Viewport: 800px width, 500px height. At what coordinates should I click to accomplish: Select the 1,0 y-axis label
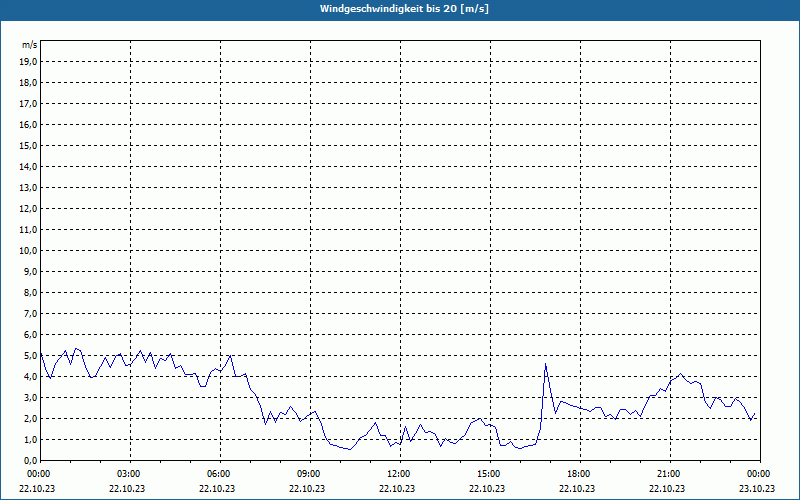(31, 440)
